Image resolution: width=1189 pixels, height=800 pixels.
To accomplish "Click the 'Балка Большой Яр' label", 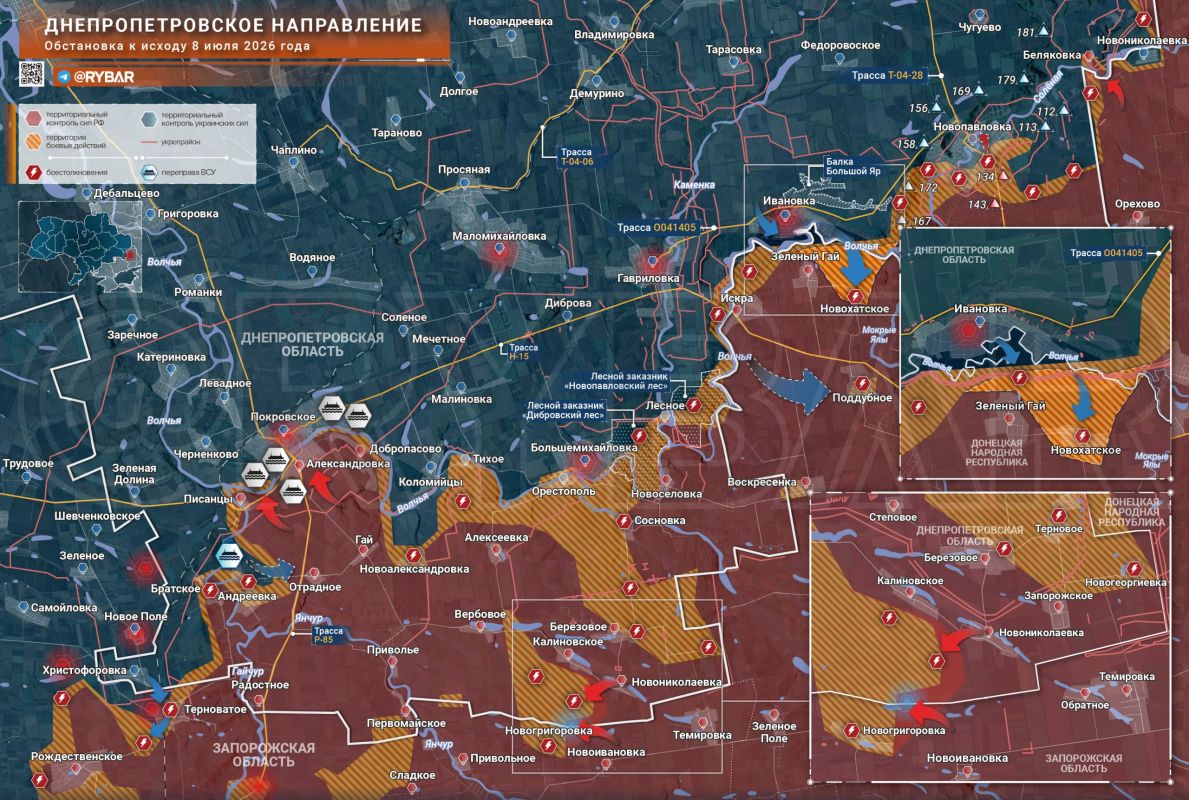I will 852,166.
